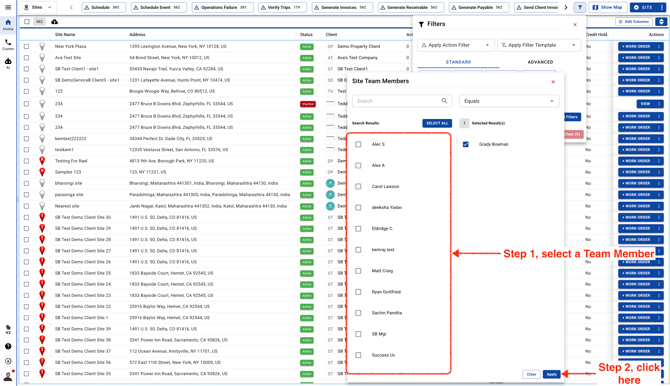This screenshot has height=386, width=670.
Task: Click red pin for SB Test Demo Client Site 30
Action: coord(42,217)
